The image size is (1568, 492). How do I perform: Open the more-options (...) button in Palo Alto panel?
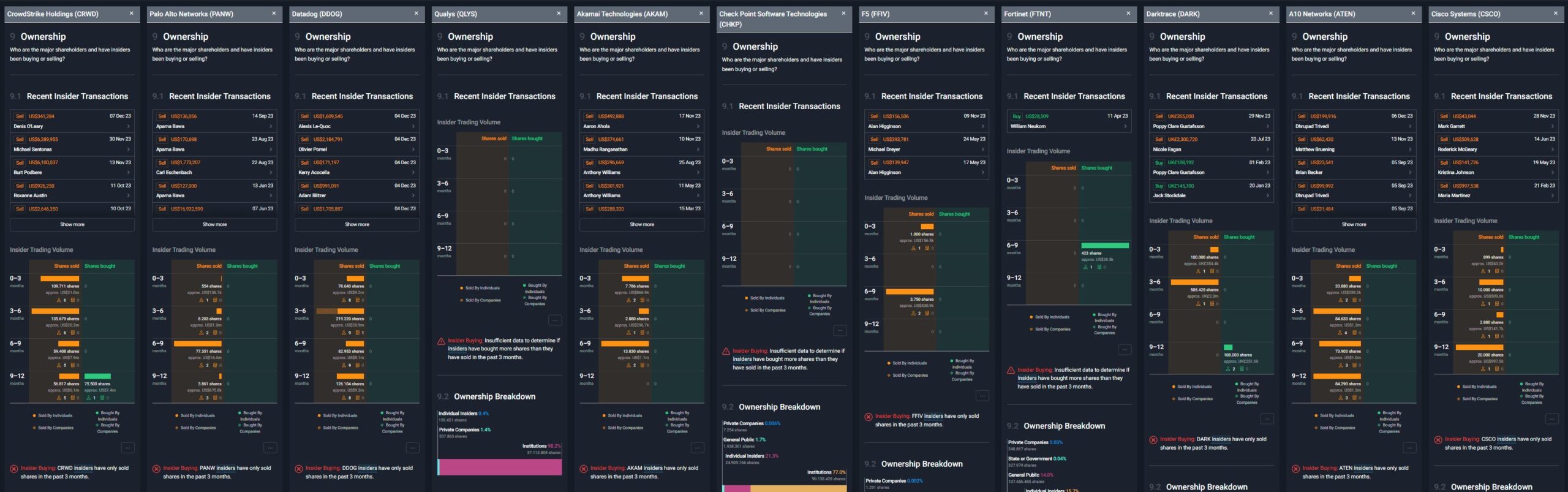(x=270, y=448)
